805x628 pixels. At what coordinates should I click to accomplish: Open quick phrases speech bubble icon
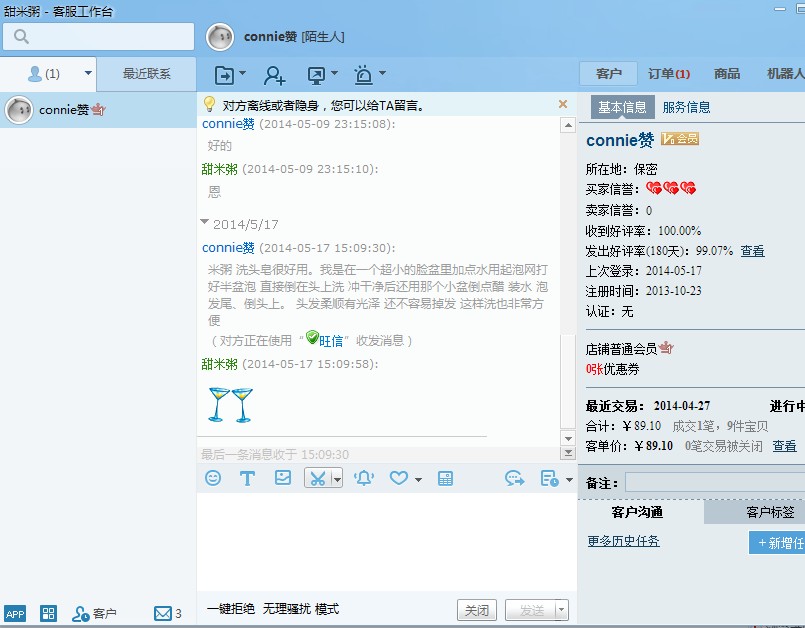click(514, 479)
